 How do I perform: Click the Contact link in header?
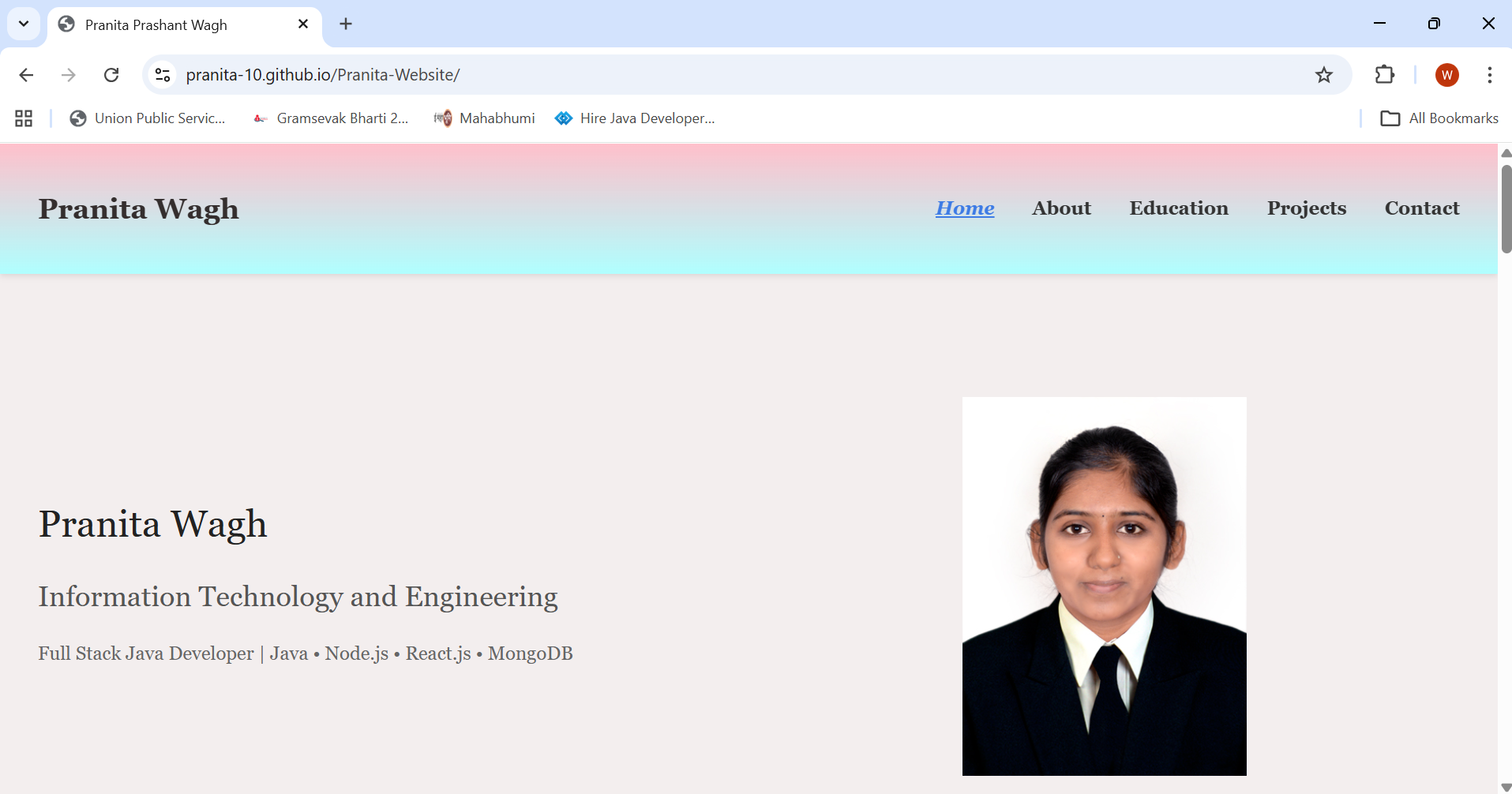click(1421, 208)
